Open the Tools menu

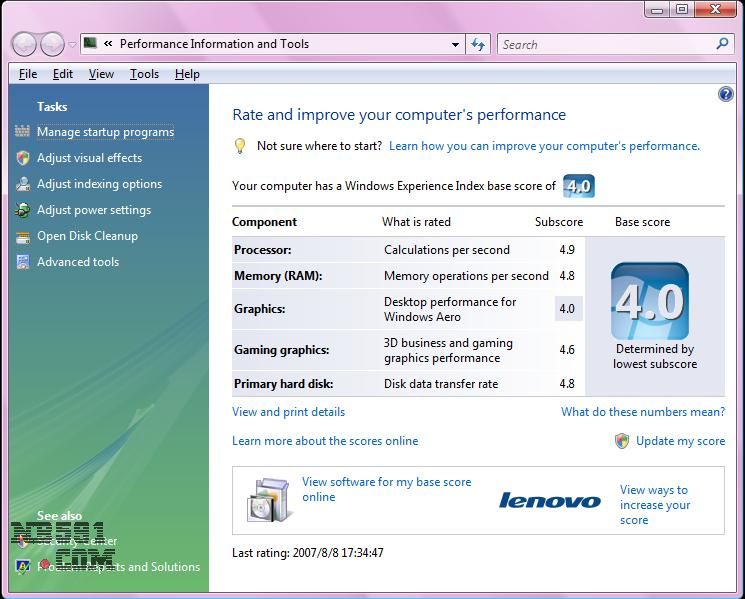[x=144, y=74]
